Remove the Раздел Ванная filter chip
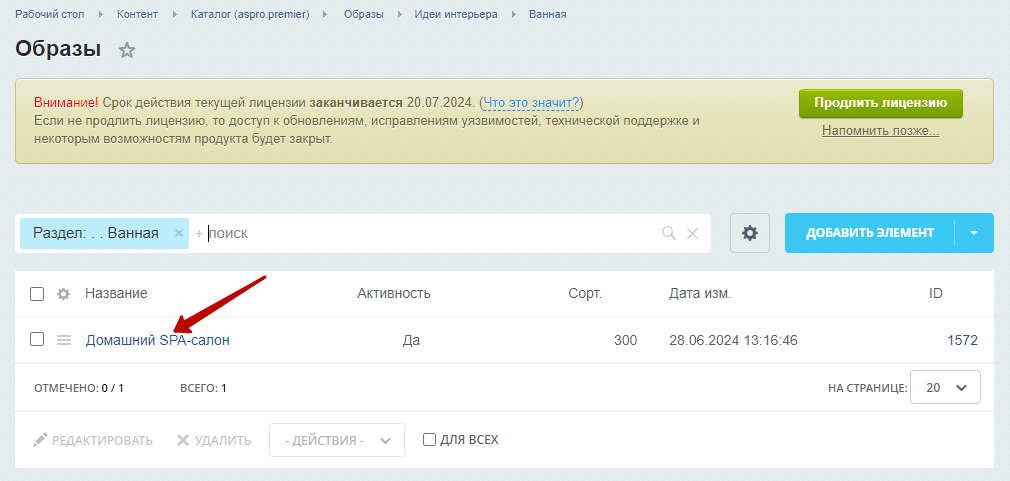 coord(179,233)
